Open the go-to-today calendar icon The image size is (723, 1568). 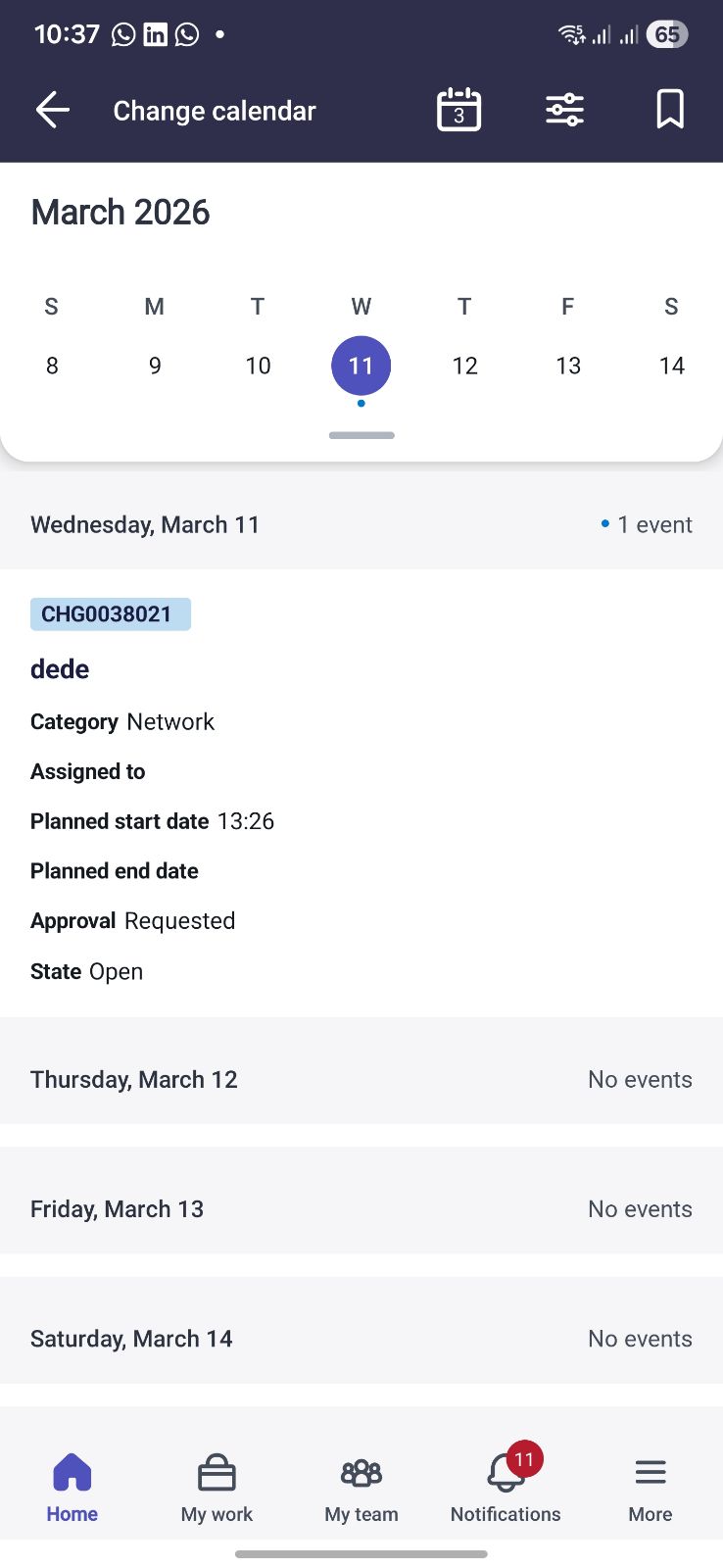(458, 110)
